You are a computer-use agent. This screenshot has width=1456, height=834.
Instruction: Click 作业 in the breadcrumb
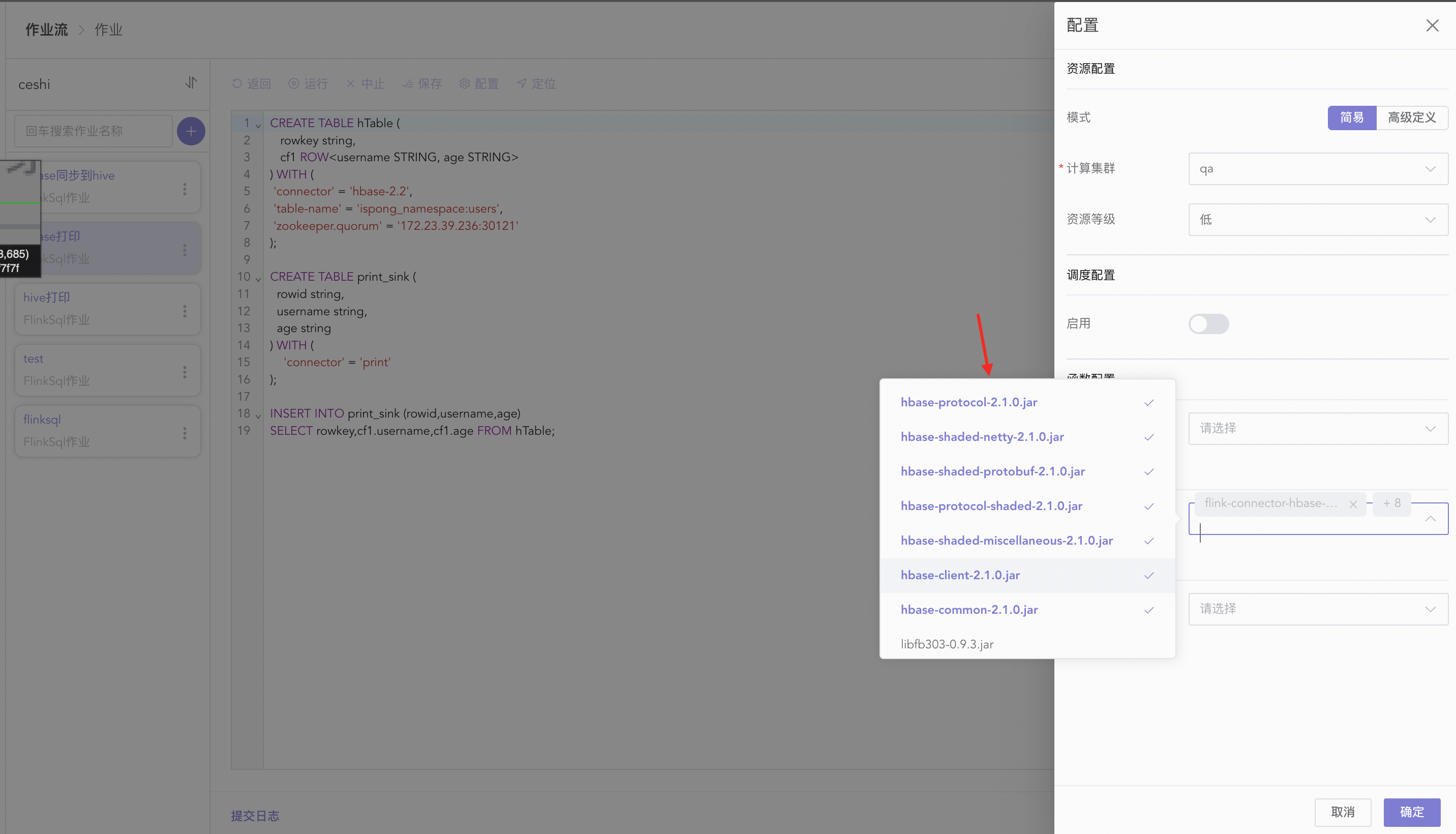click(108, 30)
